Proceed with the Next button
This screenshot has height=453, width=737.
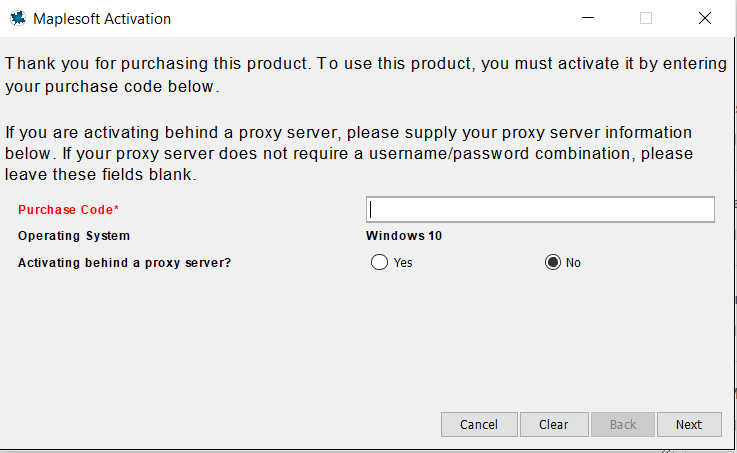[688, 424]
